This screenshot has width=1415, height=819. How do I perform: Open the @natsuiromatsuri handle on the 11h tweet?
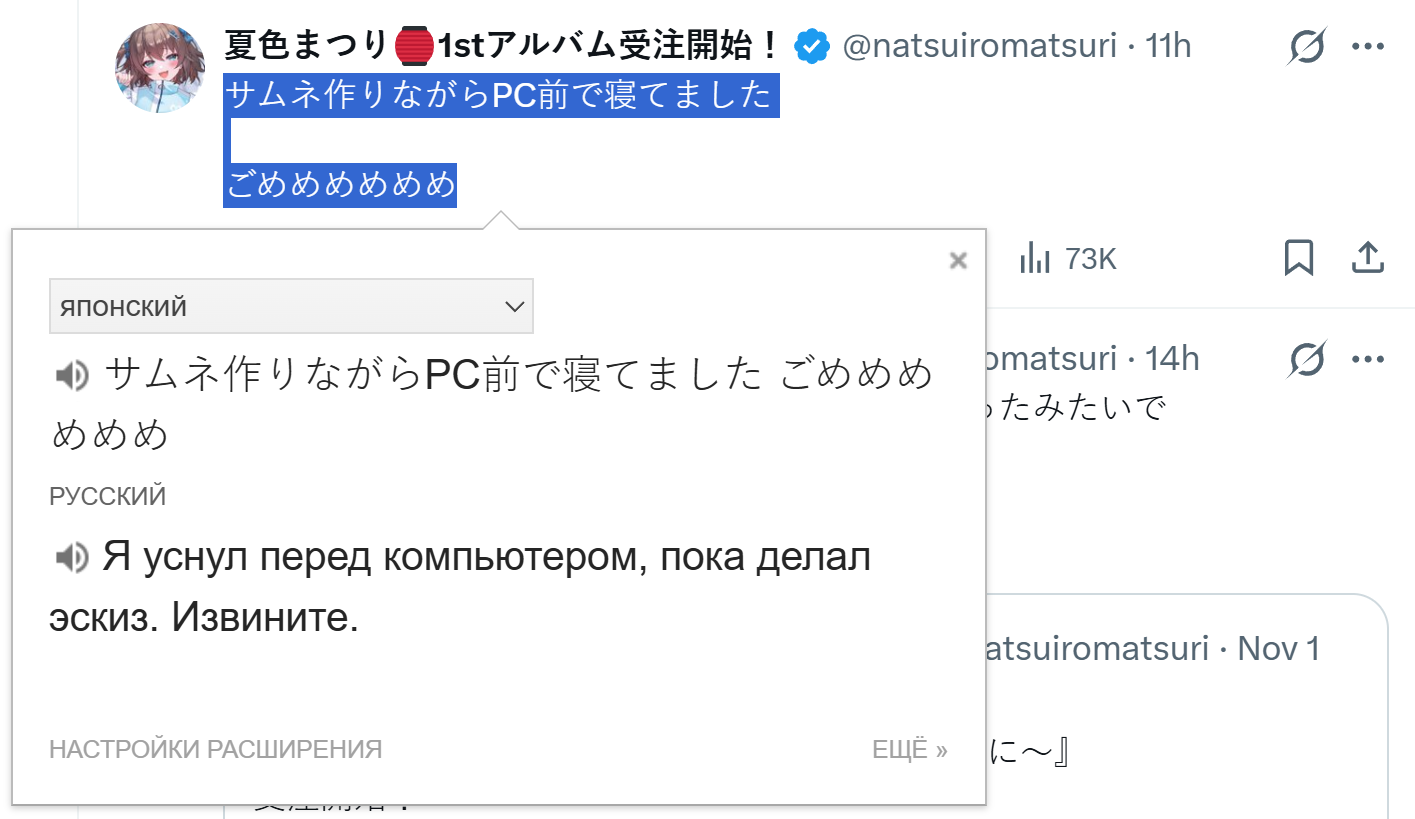tap(979, 46)
